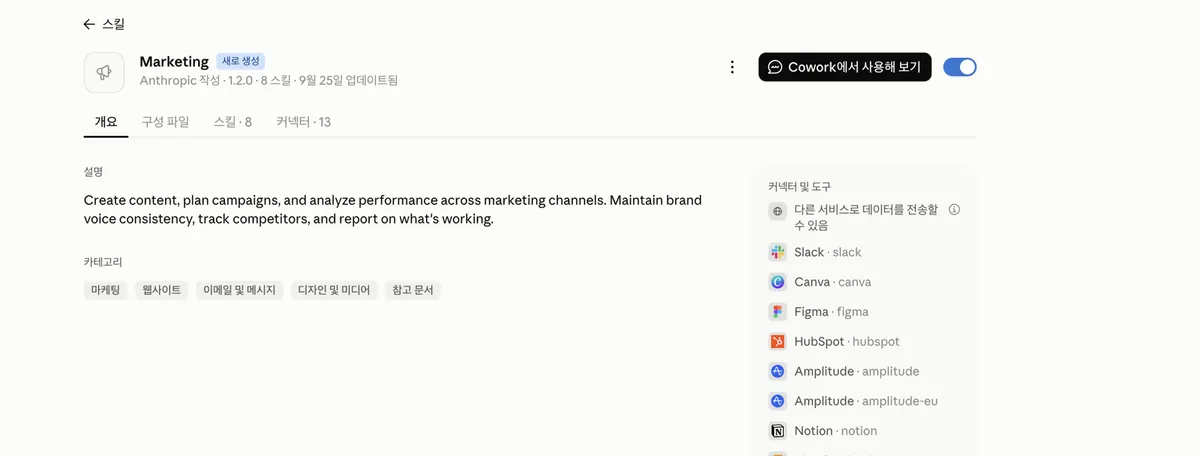Click the Notion · notion connector label

[836, 431]
